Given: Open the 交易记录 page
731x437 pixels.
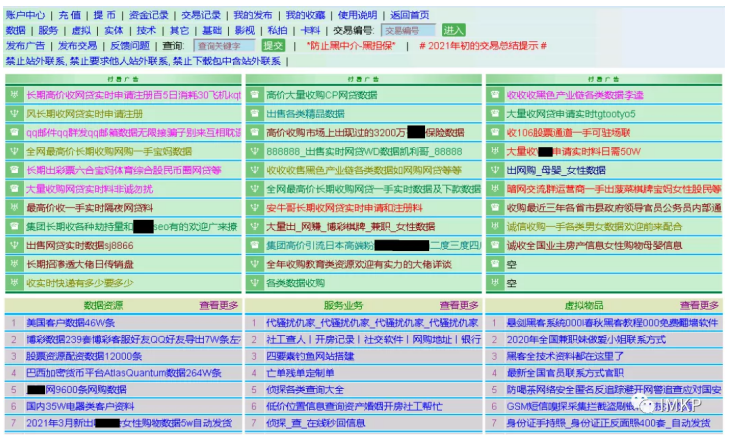Looking at the screenshot, I should click(201, 15).
